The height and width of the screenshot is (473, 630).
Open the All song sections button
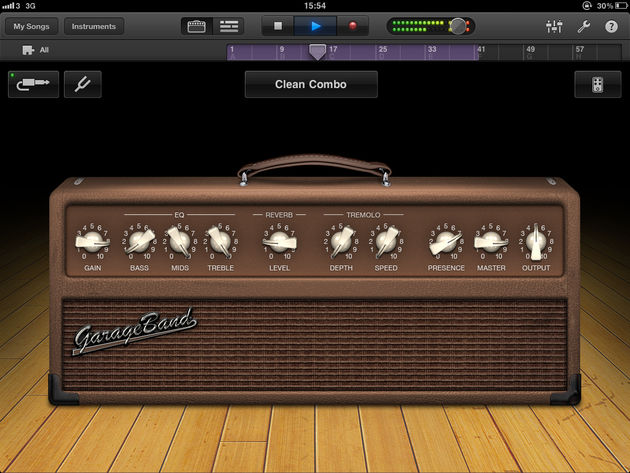coord(35,50)
